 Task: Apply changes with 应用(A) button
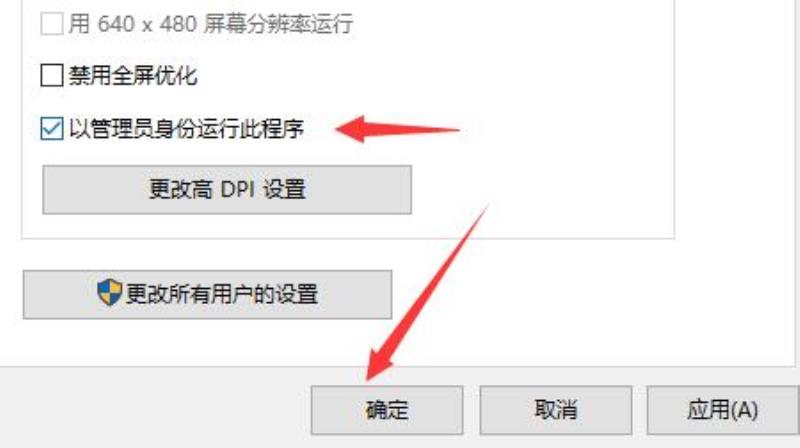pyautogui.click(x=722, y=410)
